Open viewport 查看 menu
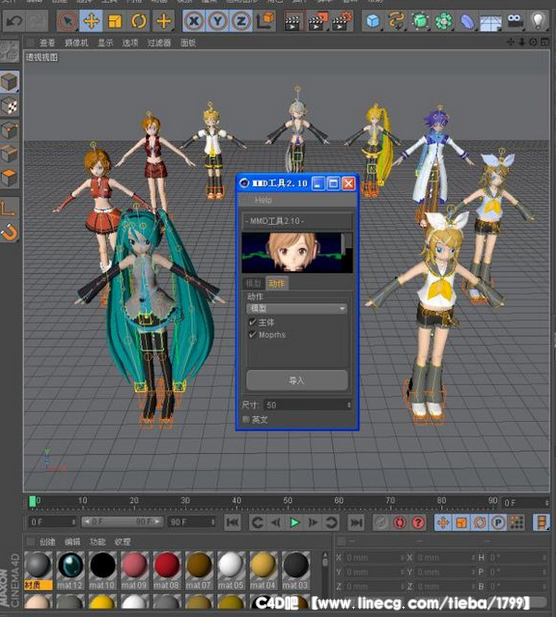This screenshot has width=556, height=620. click(47, 43)
